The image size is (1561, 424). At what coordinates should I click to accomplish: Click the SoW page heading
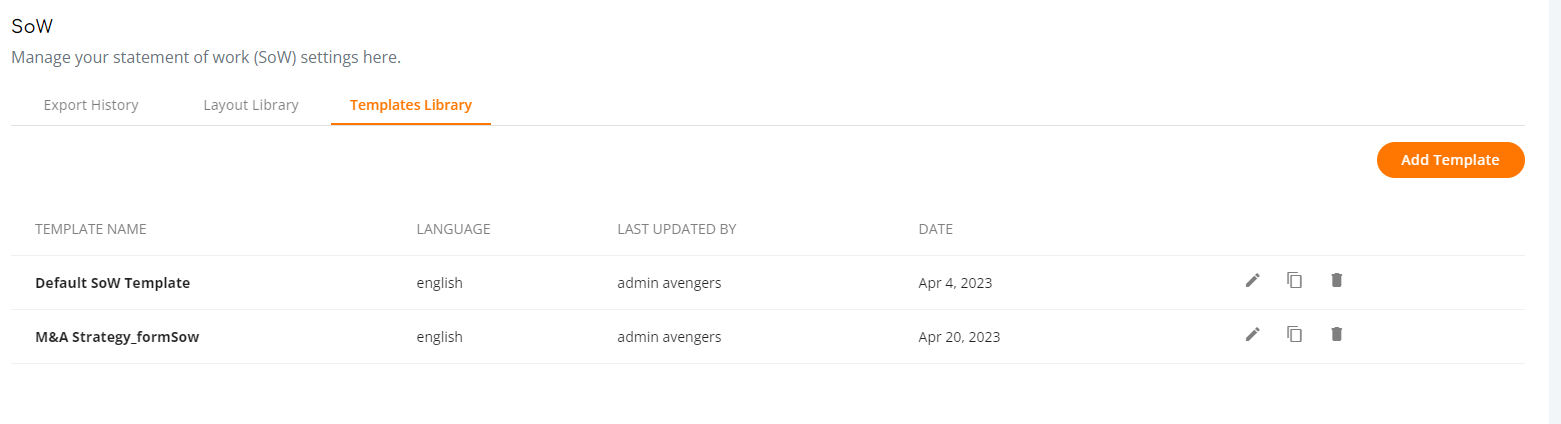pyautogui.click(x=32, y=27)
